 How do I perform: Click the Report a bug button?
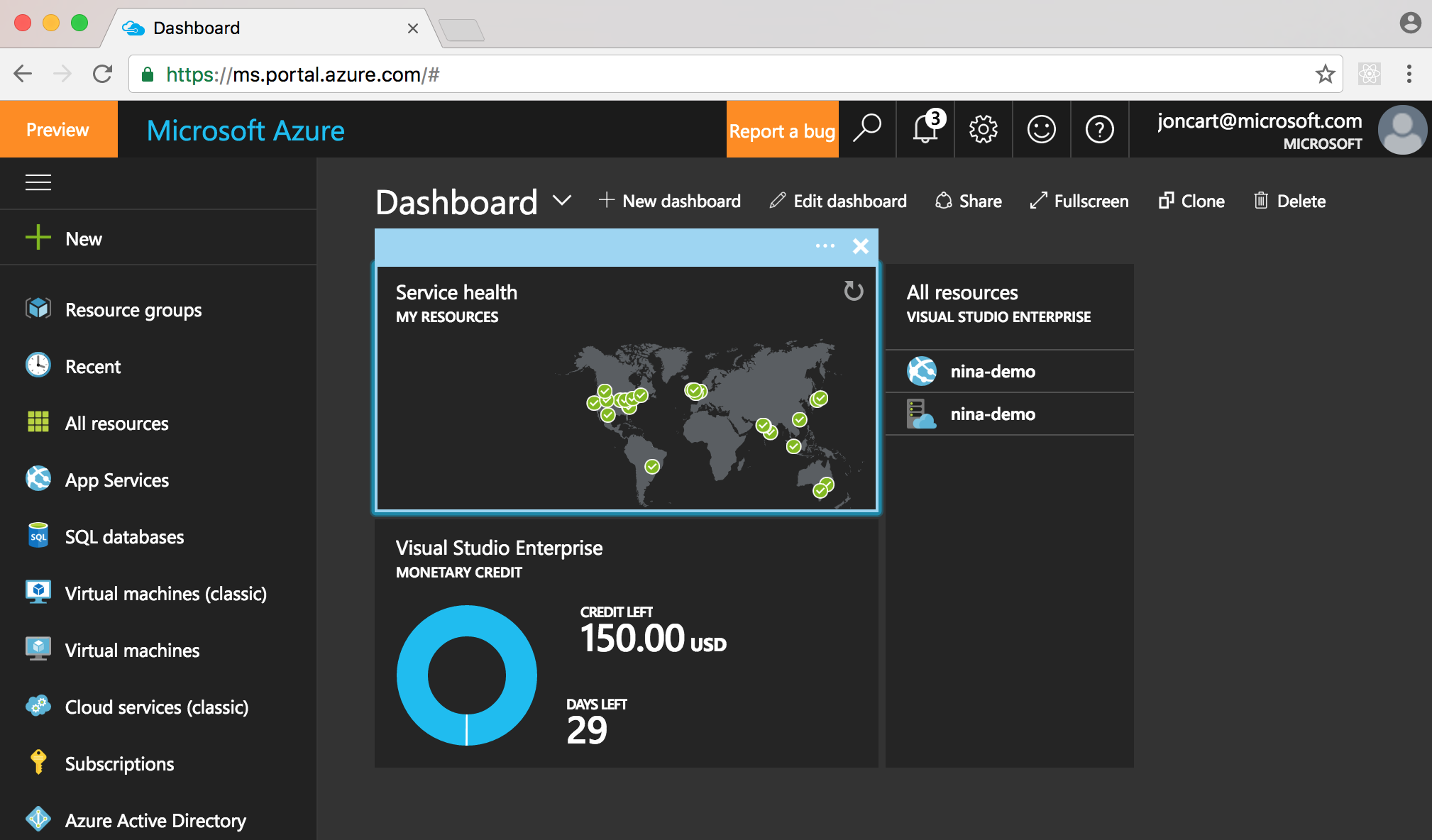tap(782, 131)
